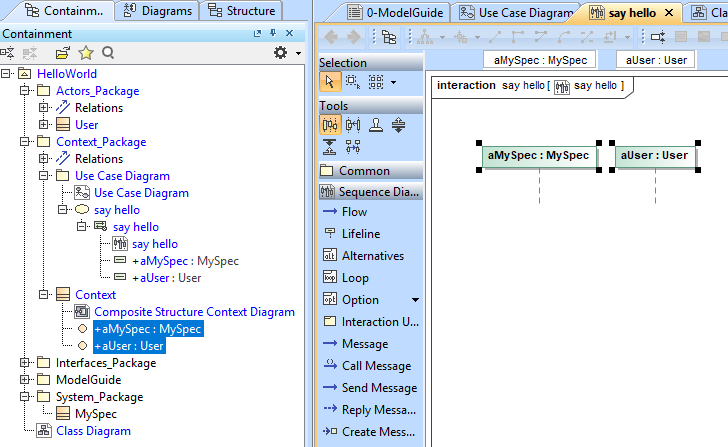The image size is (728, 447).
Task: Collapse the Context_Package node
Action: (25, 142)
